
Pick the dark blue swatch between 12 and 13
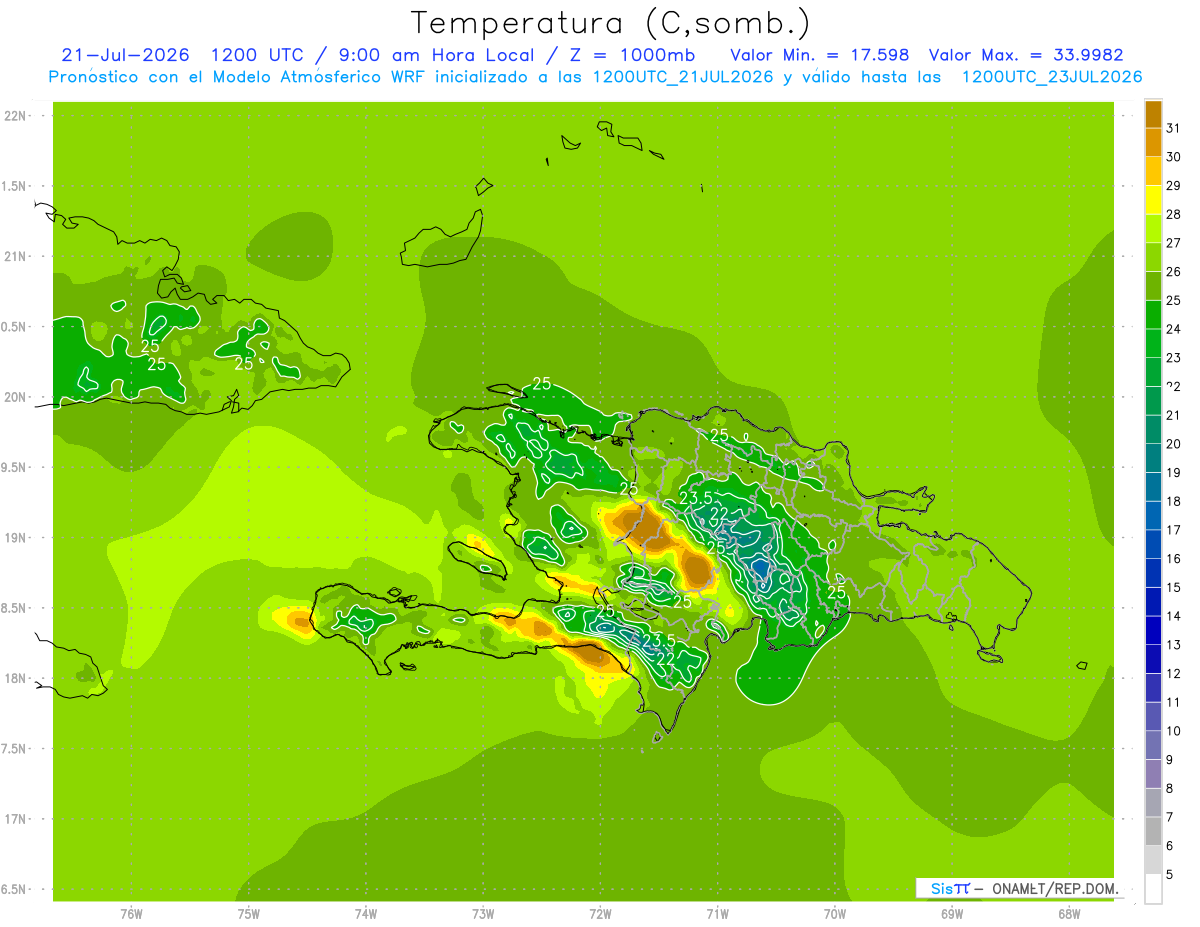(x=1153, y=660)
